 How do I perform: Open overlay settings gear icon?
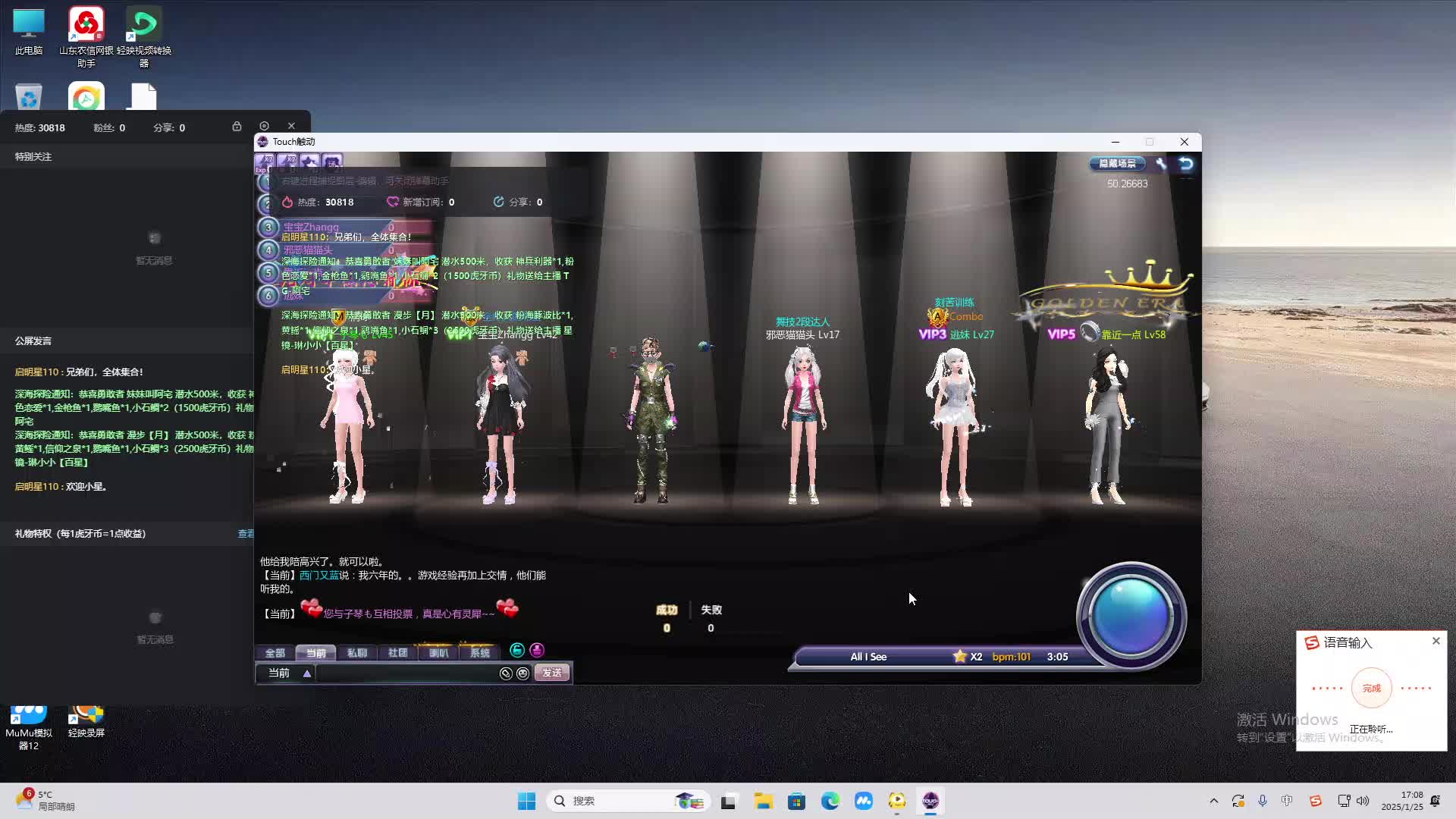(x=264, y=127)
